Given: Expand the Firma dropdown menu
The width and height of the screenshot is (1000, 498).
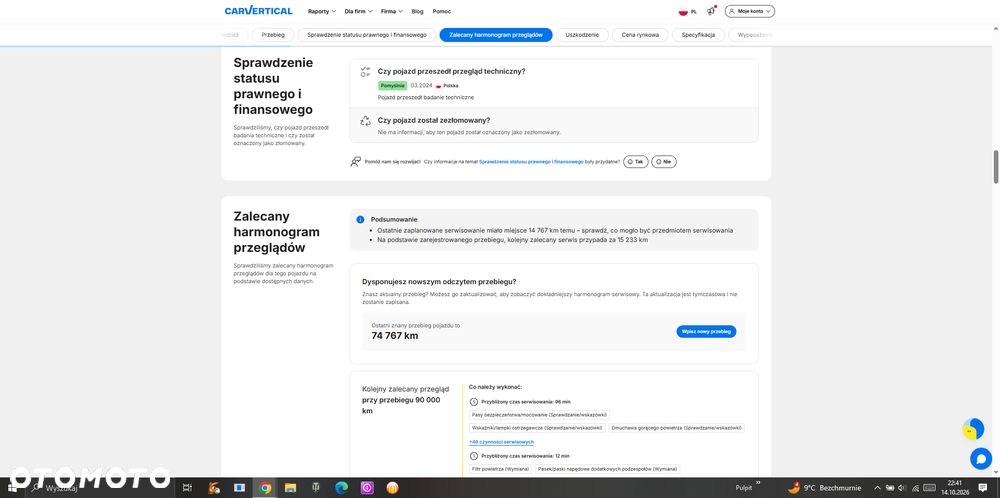Looking at the screenshot, I should click(x=392, y=11).
